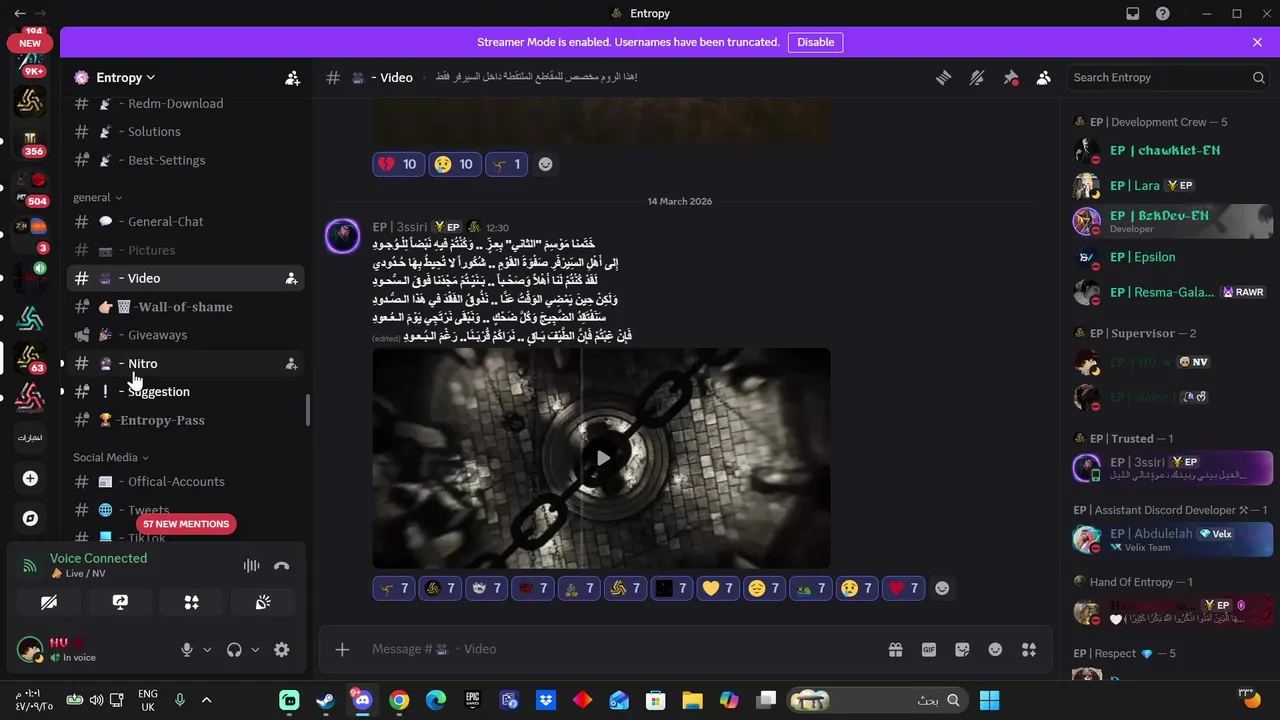Open the Inbox icon in title bar
1280x720 pixels.
1132,13
